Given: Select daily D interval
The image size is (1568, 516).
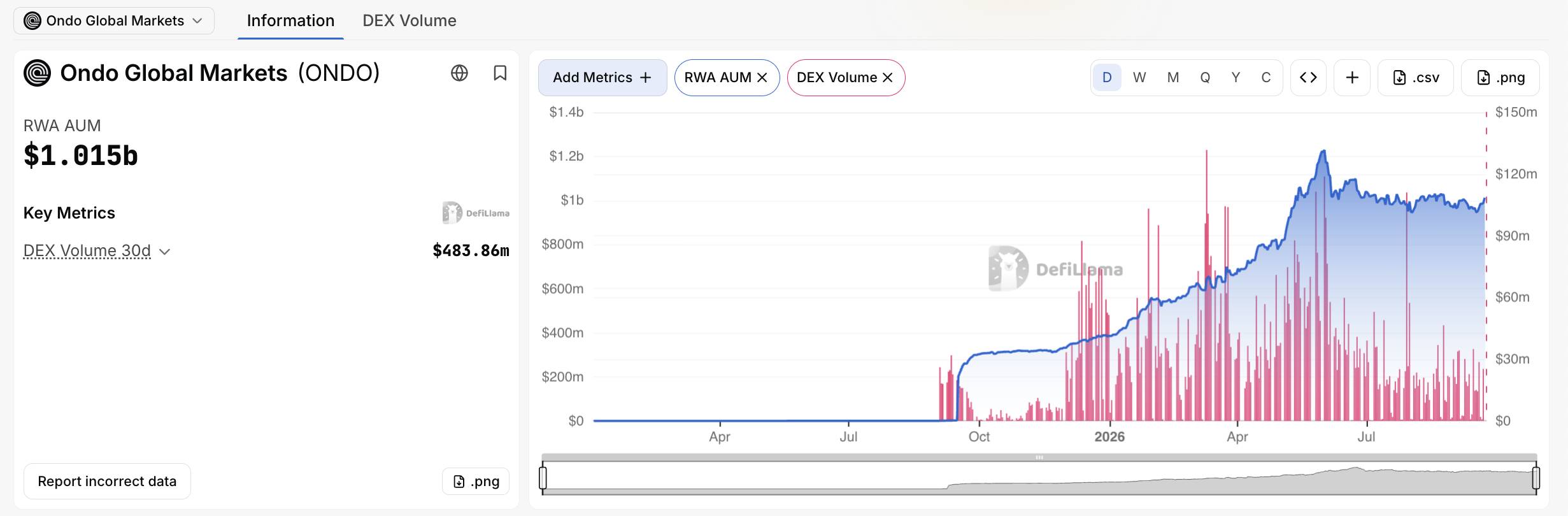Looking at the screenshot, I should [1107, 78].
